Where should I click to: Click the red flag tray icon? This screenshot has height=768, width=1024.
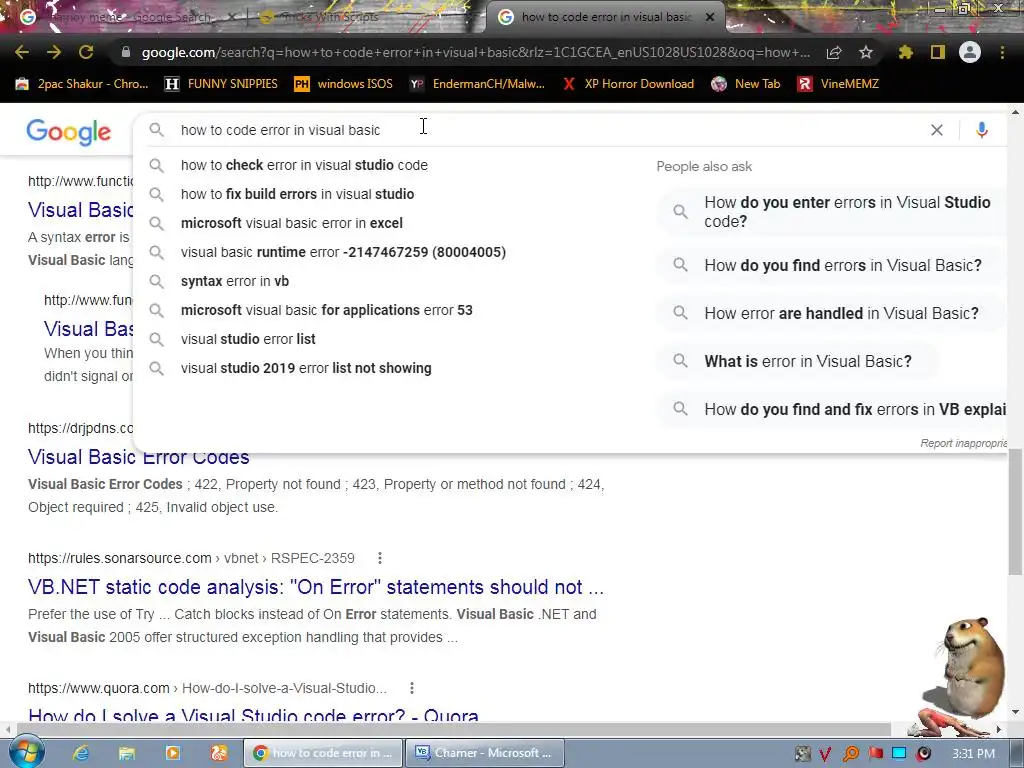click(x=875, y=754)
